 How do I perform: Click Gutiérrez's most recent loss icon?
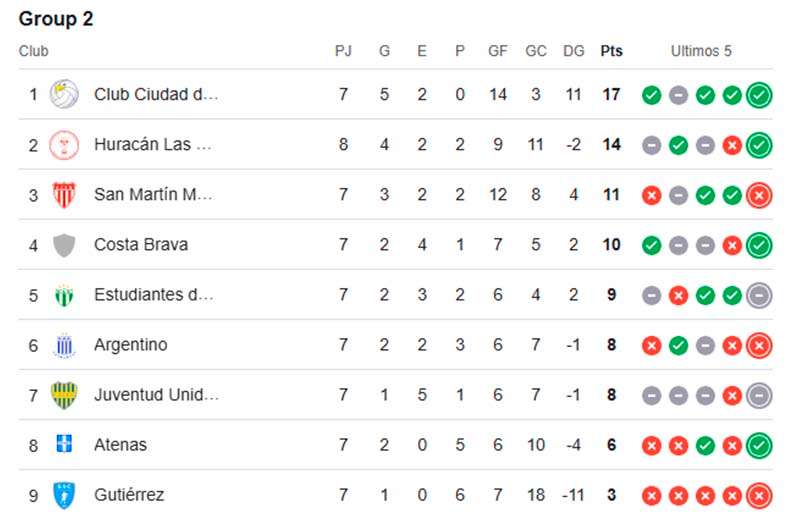coord(759,495)
